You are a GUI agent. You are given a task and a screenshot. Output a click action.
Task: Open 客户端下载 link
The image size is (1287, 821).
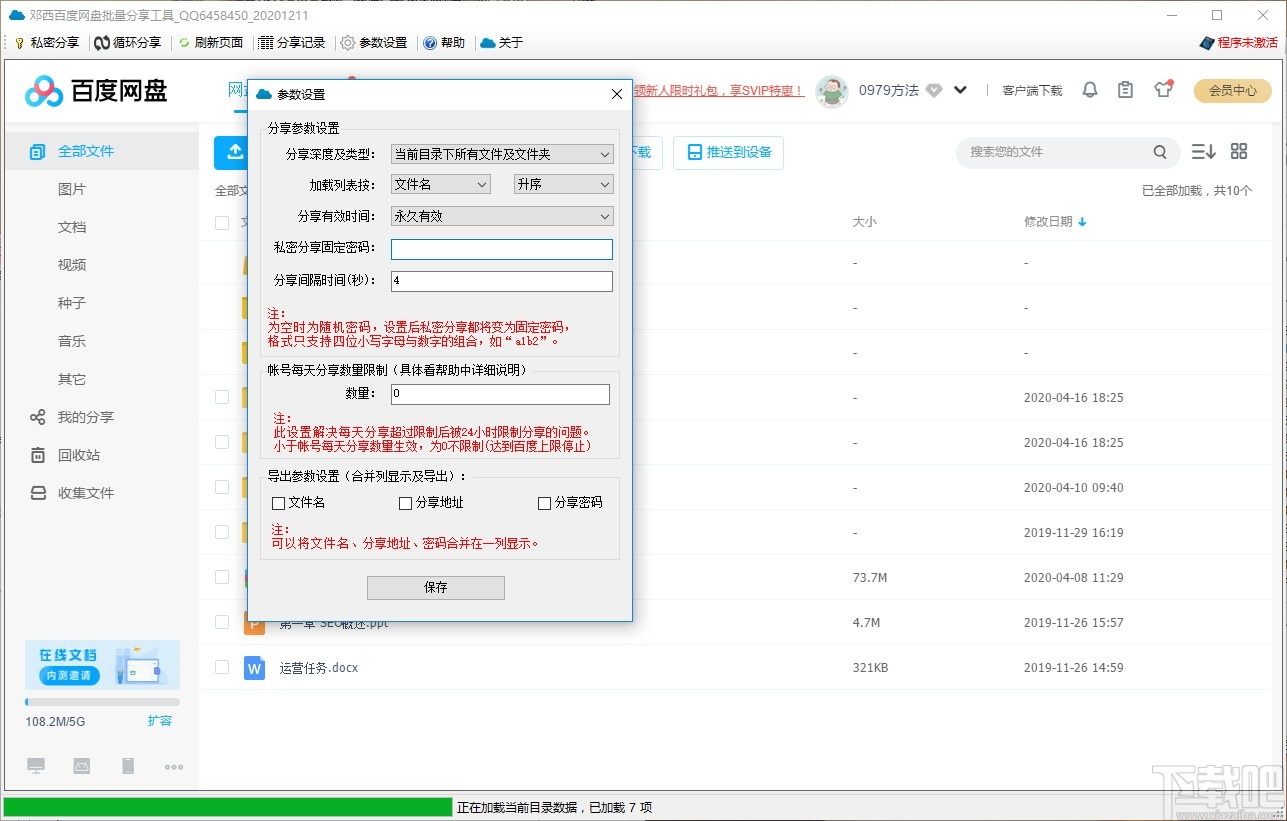pyautogui.click(x=1032, y=90)
